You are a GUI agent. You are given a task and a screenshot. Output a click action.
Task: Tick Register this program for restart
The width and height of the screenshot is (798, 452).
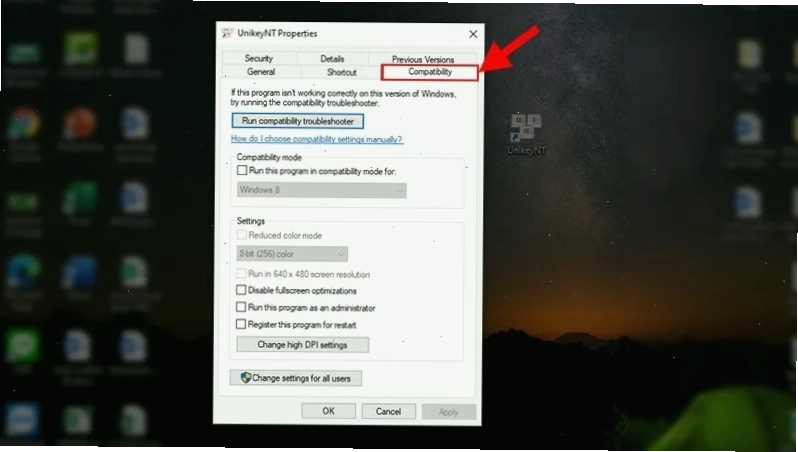point(241,324)
